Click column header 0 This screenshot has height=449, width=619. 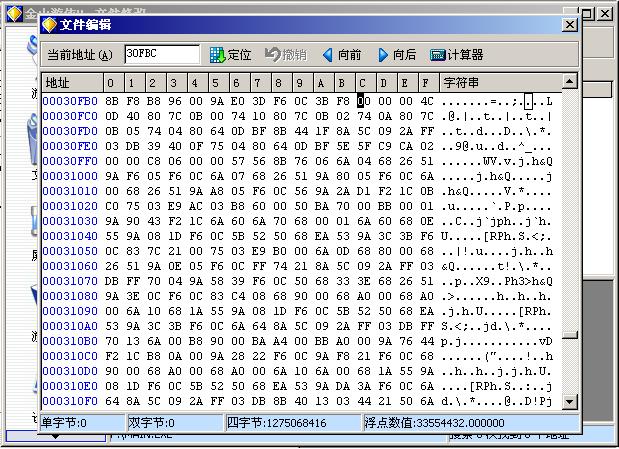tap(114, 83)
